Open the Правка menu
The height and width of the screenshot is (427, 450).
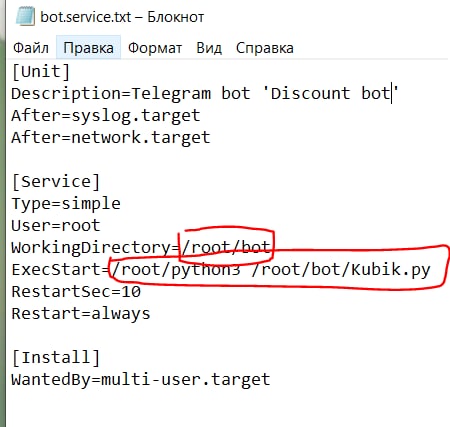(88, 48)
